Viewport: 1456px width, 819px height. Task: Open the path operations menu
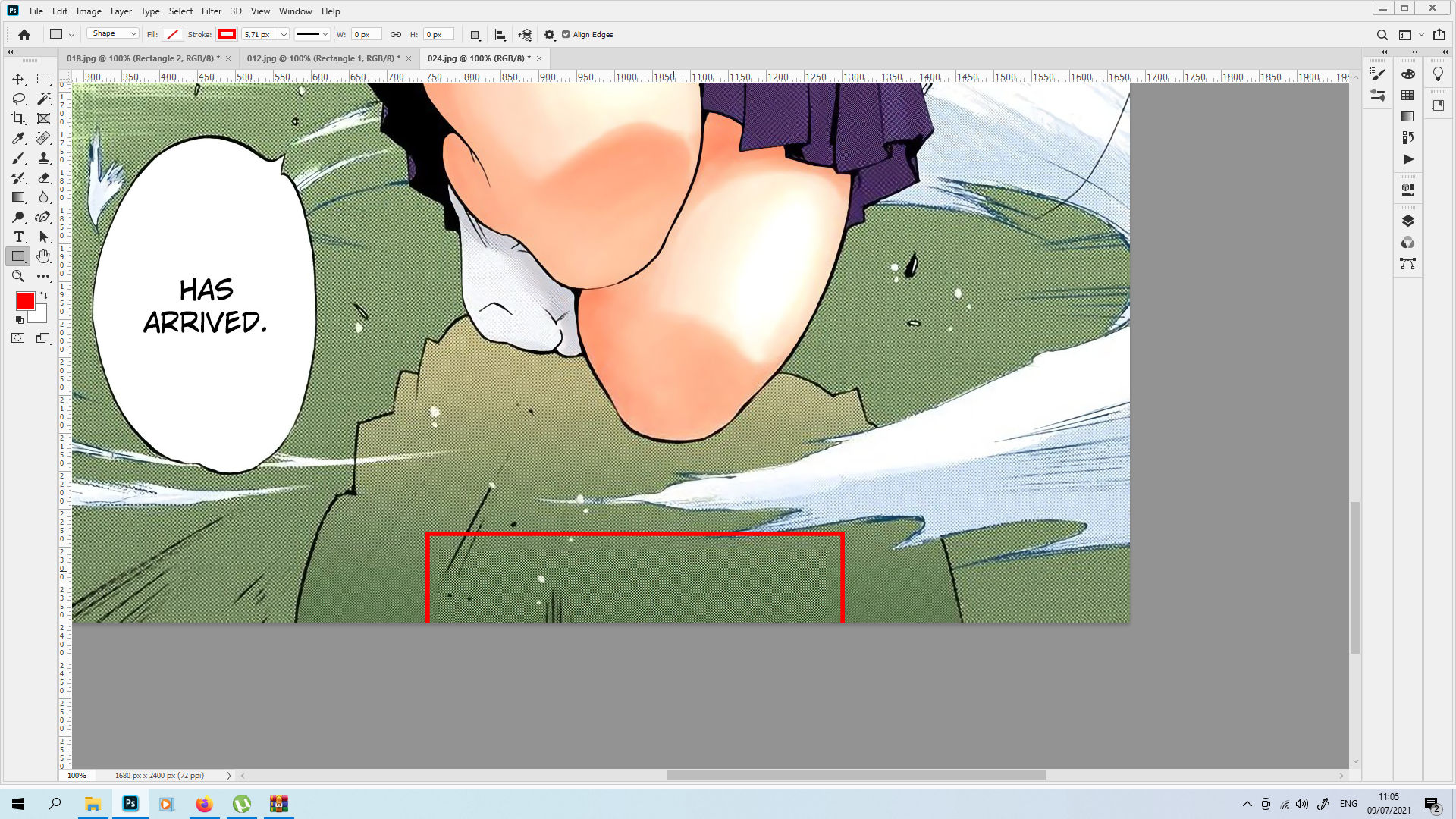(x=475, y=35)
